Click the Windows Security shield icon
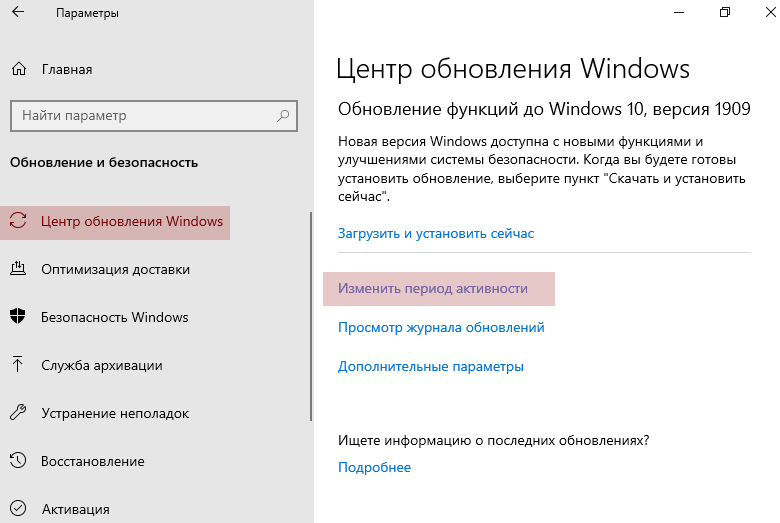 click(x=18, y=317)
